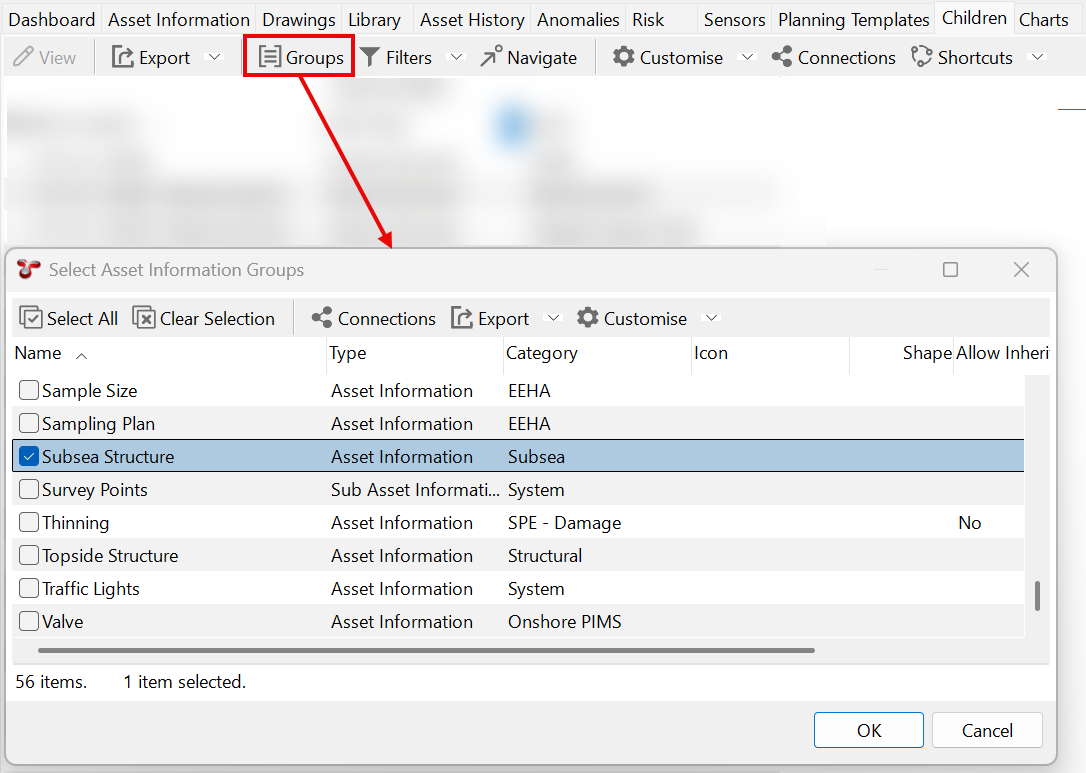
Task: Expand the Shortcuts dropdown arrow
Action: click(1037, 57)
